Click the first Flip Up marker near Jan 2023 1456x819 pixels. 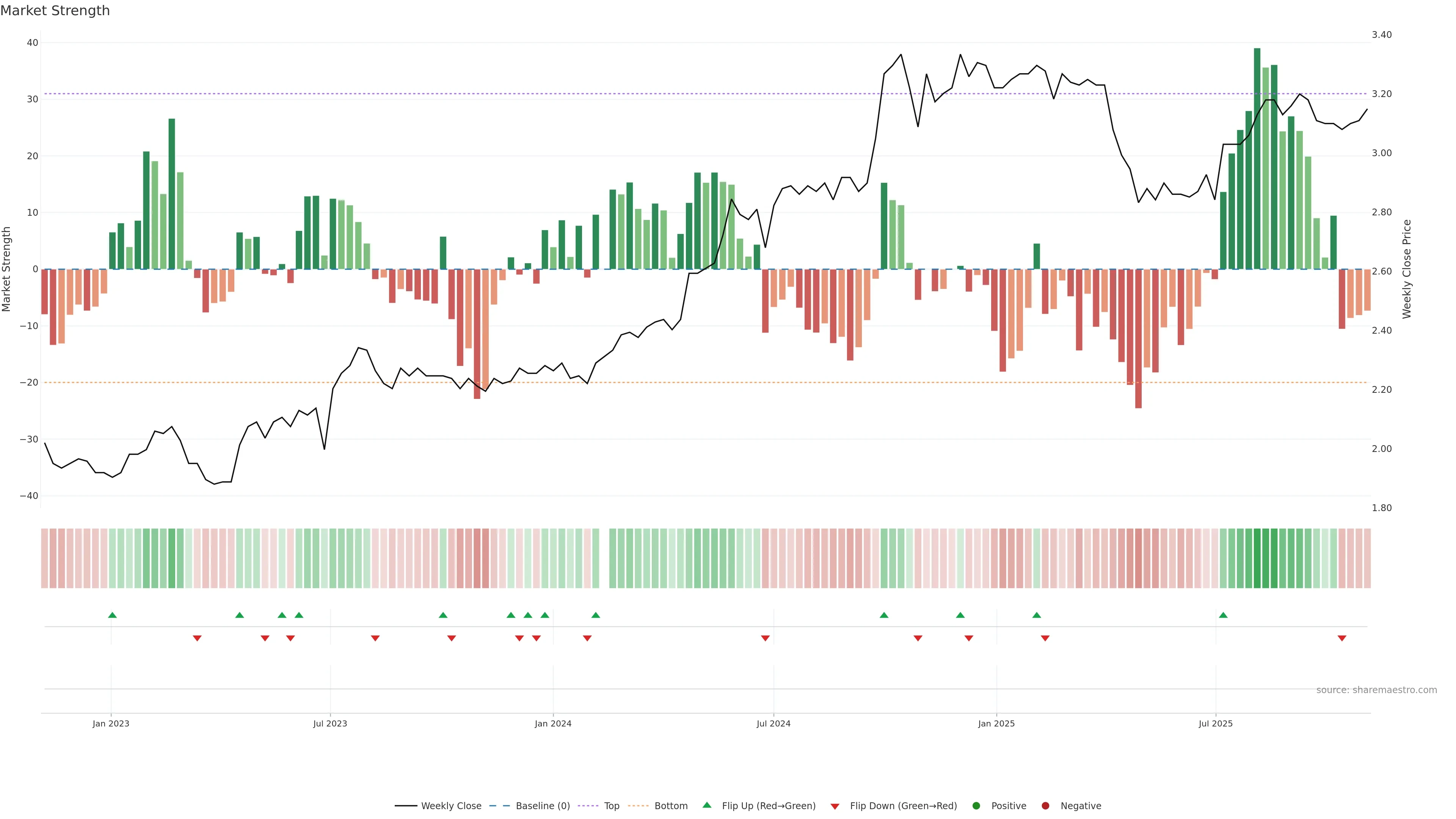[x=113, y=615]
